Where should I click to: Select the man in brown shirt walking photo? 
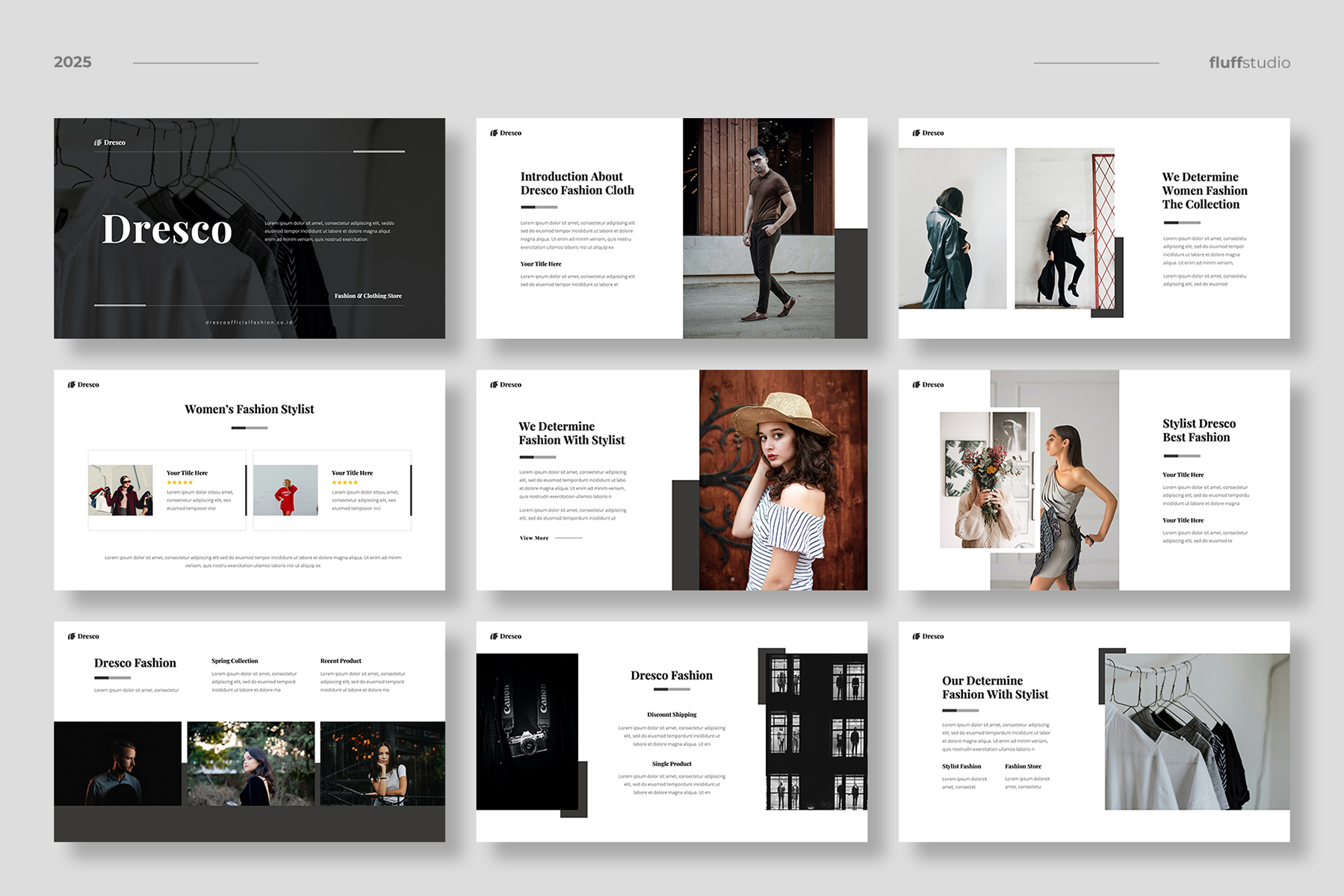(758, 228)
